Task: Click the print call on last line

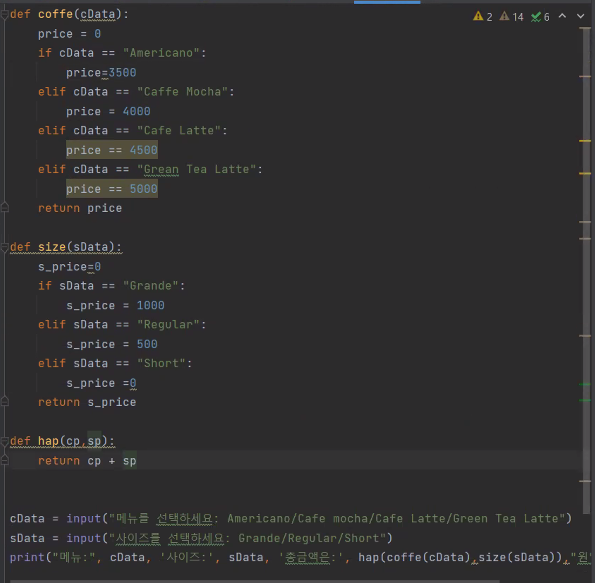Action: click(27, 557)
